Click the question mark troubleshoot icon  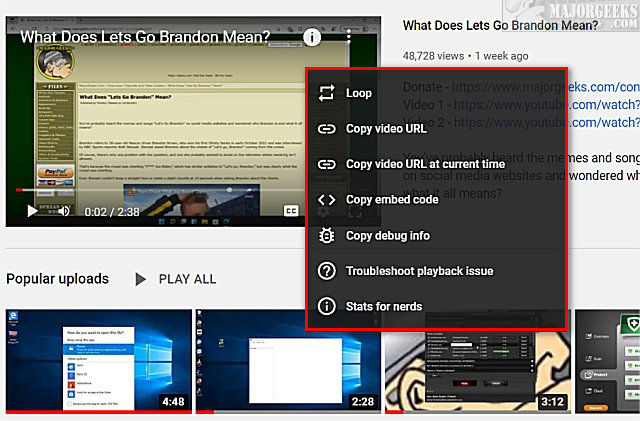327,271
